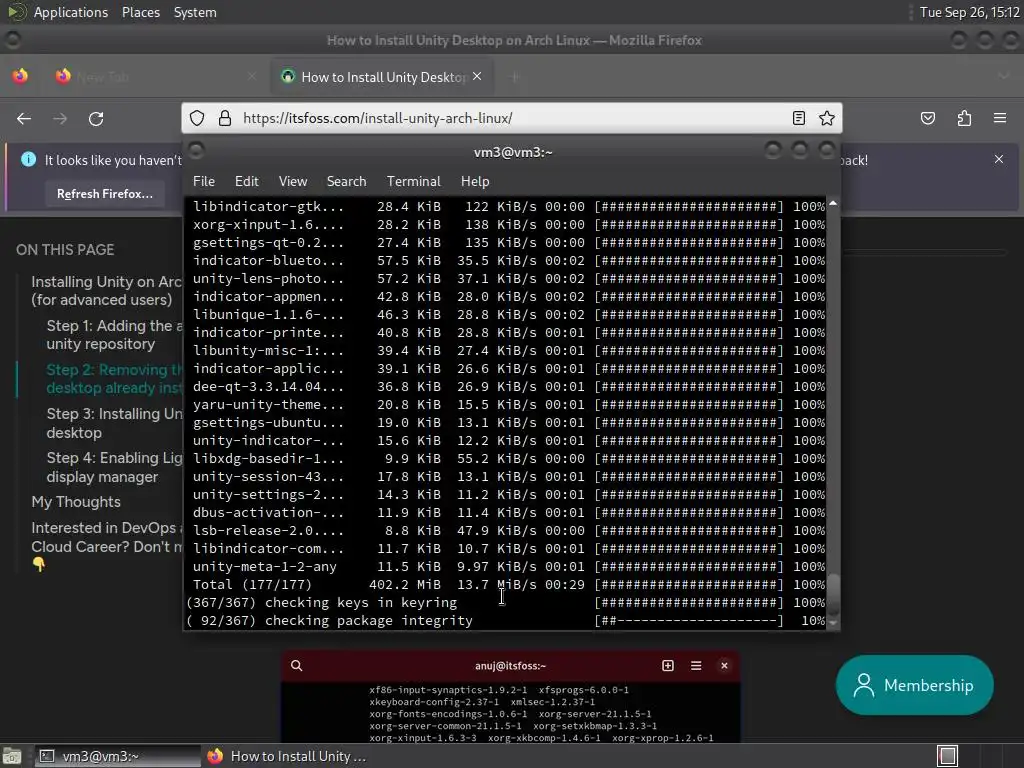
Task: Click new tab icon in anuj@itsfoss terminal
Action: point(667,665)
